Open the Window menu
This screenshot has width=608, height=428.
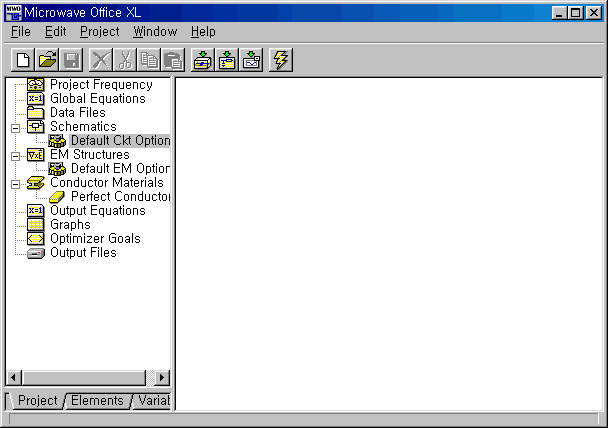[x=155, y=32]
